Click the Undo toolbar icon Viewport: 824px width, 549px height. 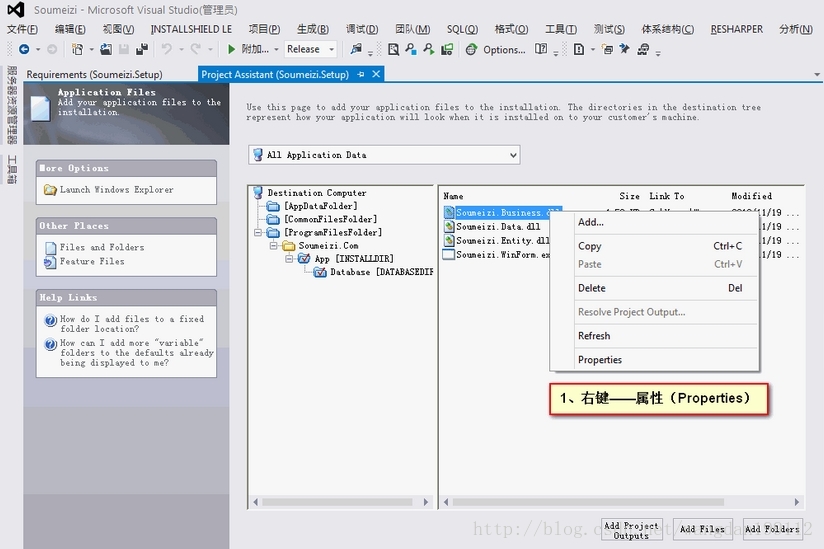167,49
